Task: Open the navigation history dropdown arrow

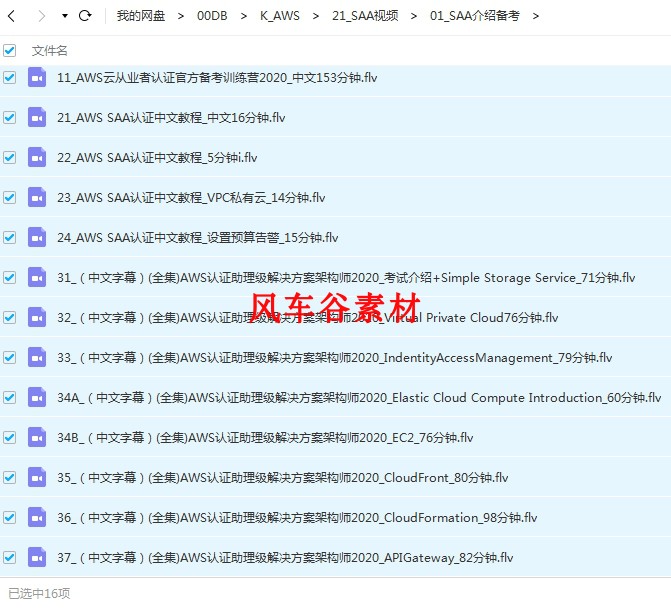Action: click(x=65, y=16)
